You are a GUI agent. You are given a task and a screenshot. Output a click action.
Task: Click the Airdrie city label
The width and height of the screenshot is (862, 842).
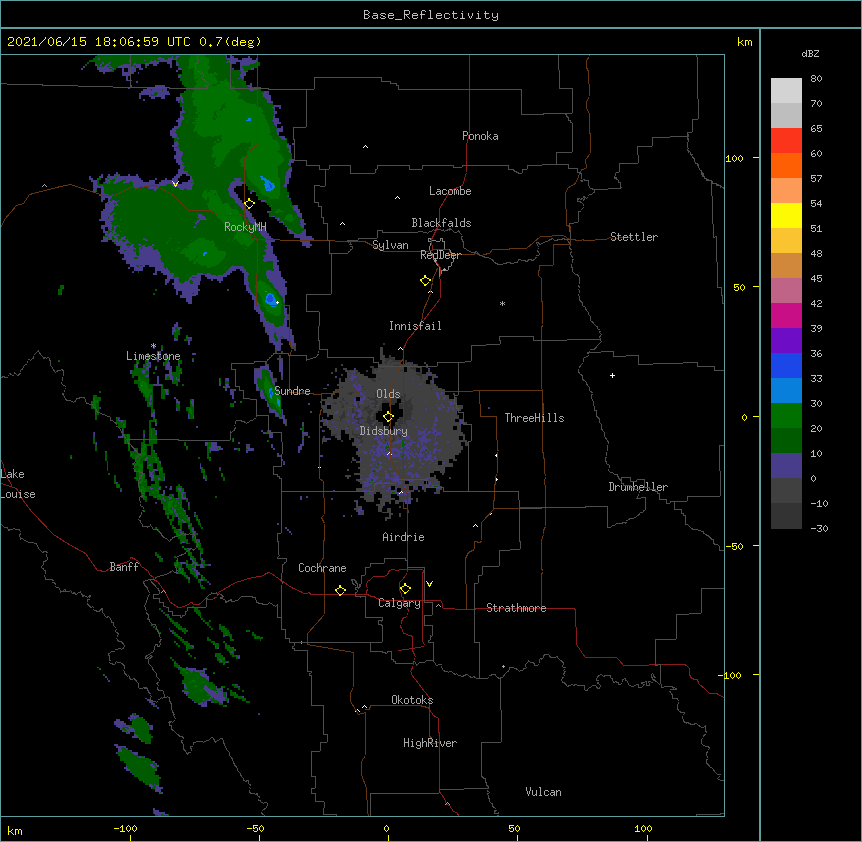[403, 537]
